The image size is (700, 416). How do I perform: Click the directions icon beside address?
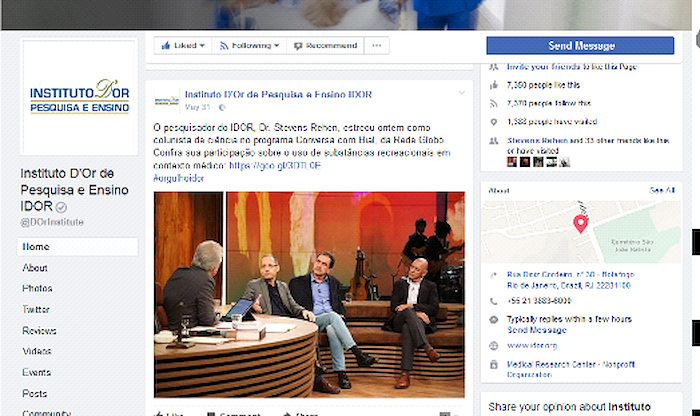point(494,275)
